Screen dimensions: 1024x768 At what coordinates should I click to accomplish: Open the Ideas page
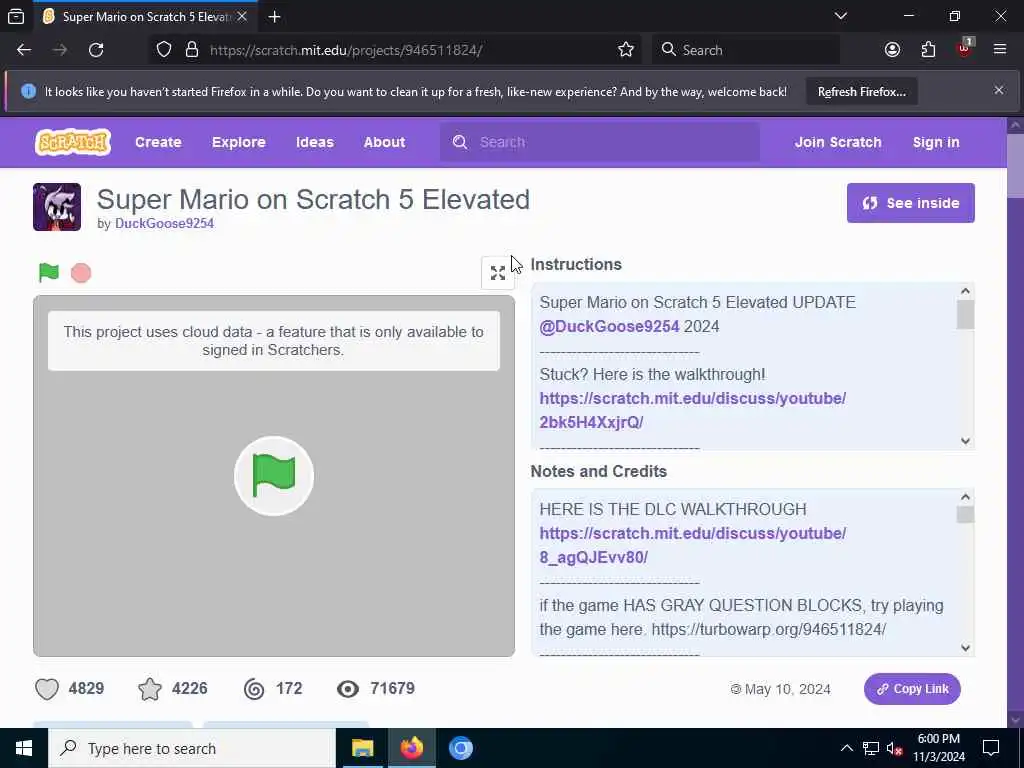pos(315,142)
